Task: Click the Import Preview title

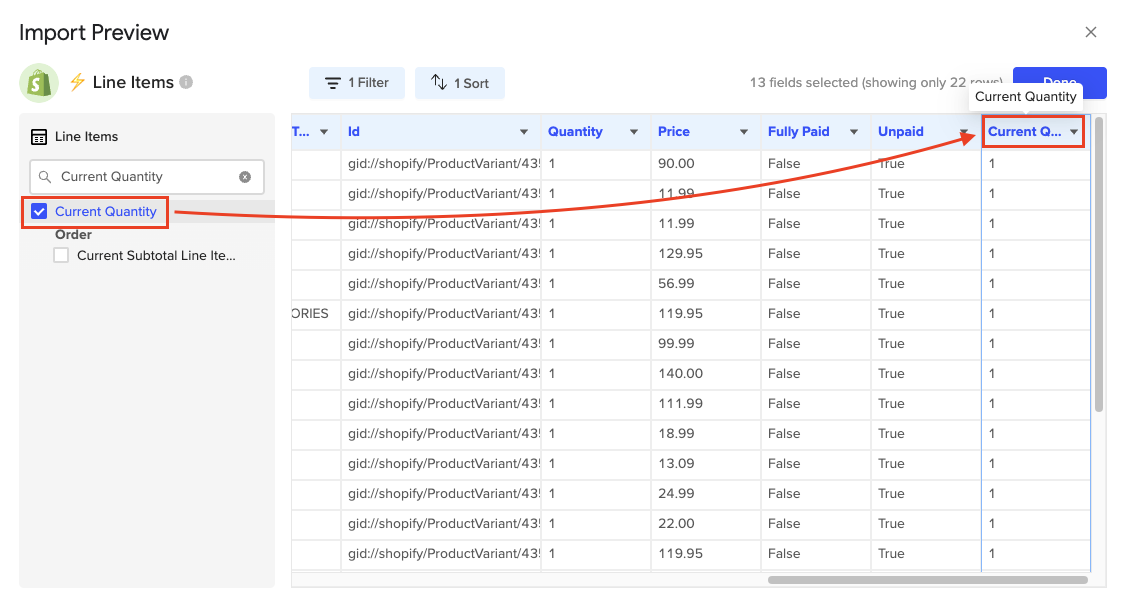Action: pyautogui.click(x=93, y=32)
